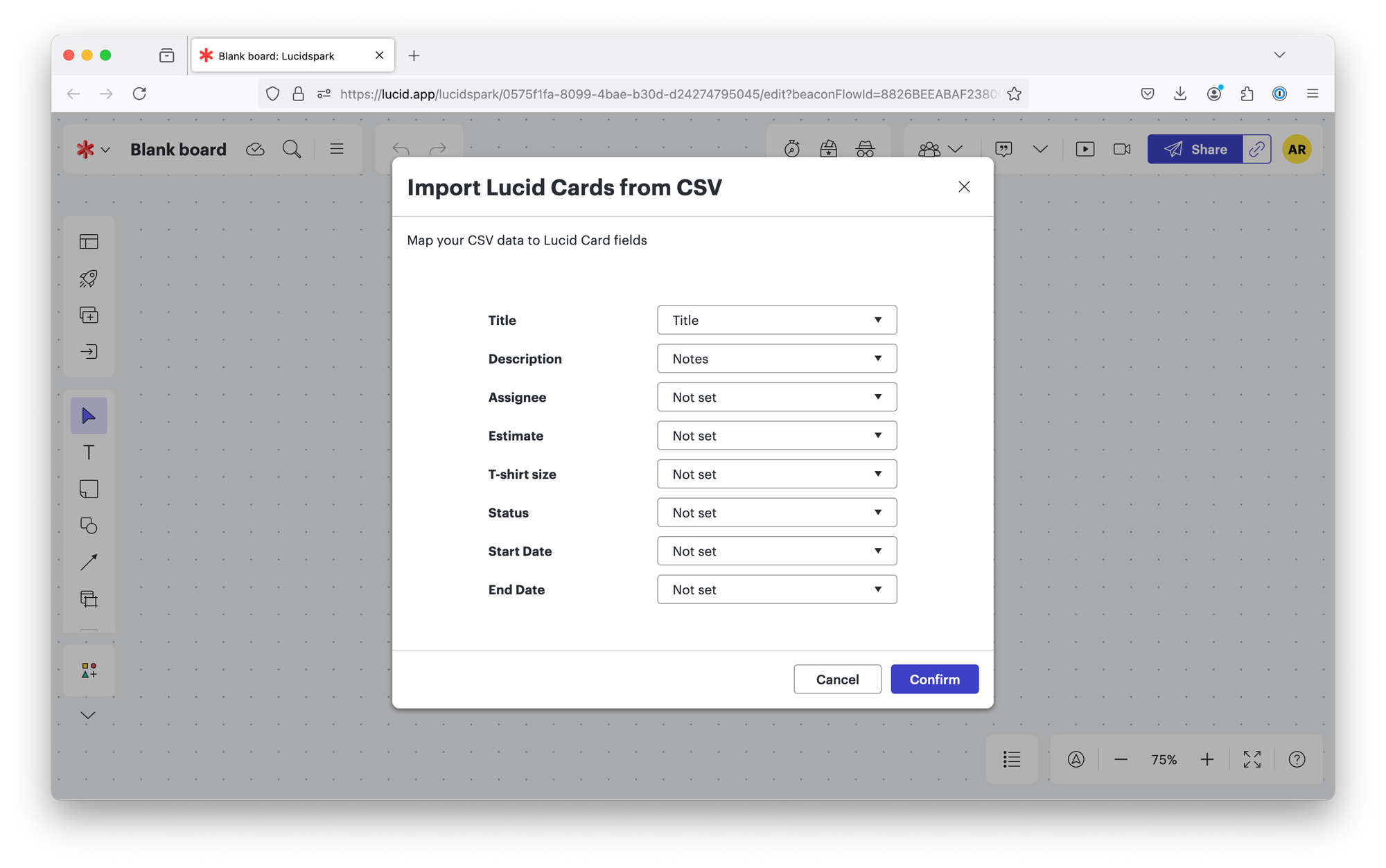This screenshot has height=868, width=1386.
Task: Open more shapes library icon
Action: pos(89,671)
